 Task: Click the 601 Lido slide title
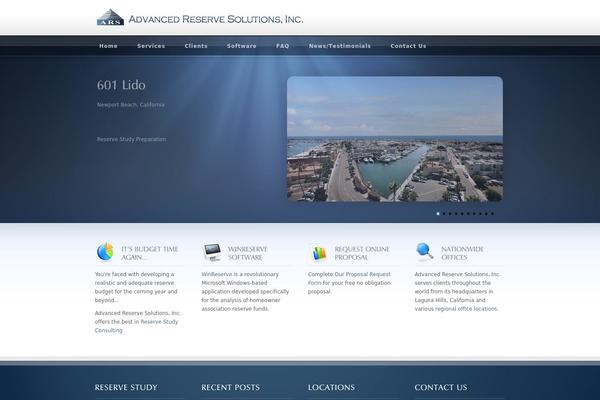[121, 85]
